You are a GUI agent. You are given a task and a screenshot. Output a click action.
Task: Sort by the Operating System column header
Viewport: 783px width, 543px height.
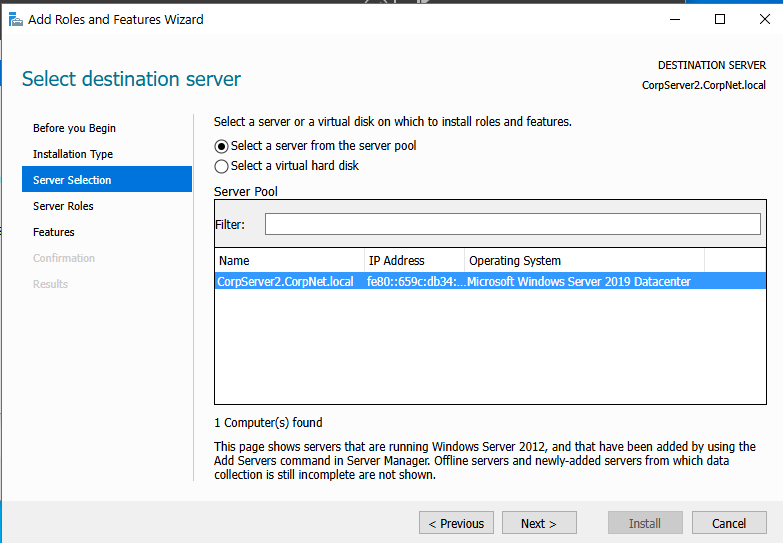[583, 261]
